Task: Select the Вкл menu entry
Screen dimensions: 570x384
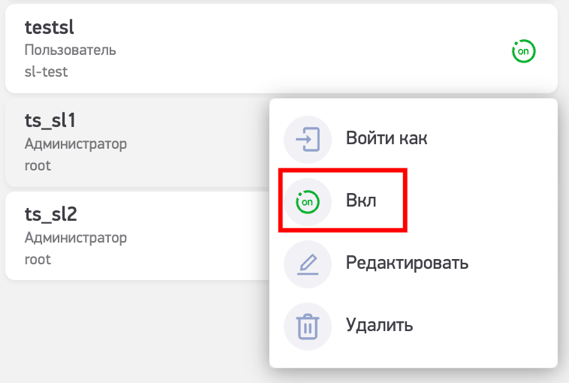Action: pyautogui.click(x=414, y=201)
